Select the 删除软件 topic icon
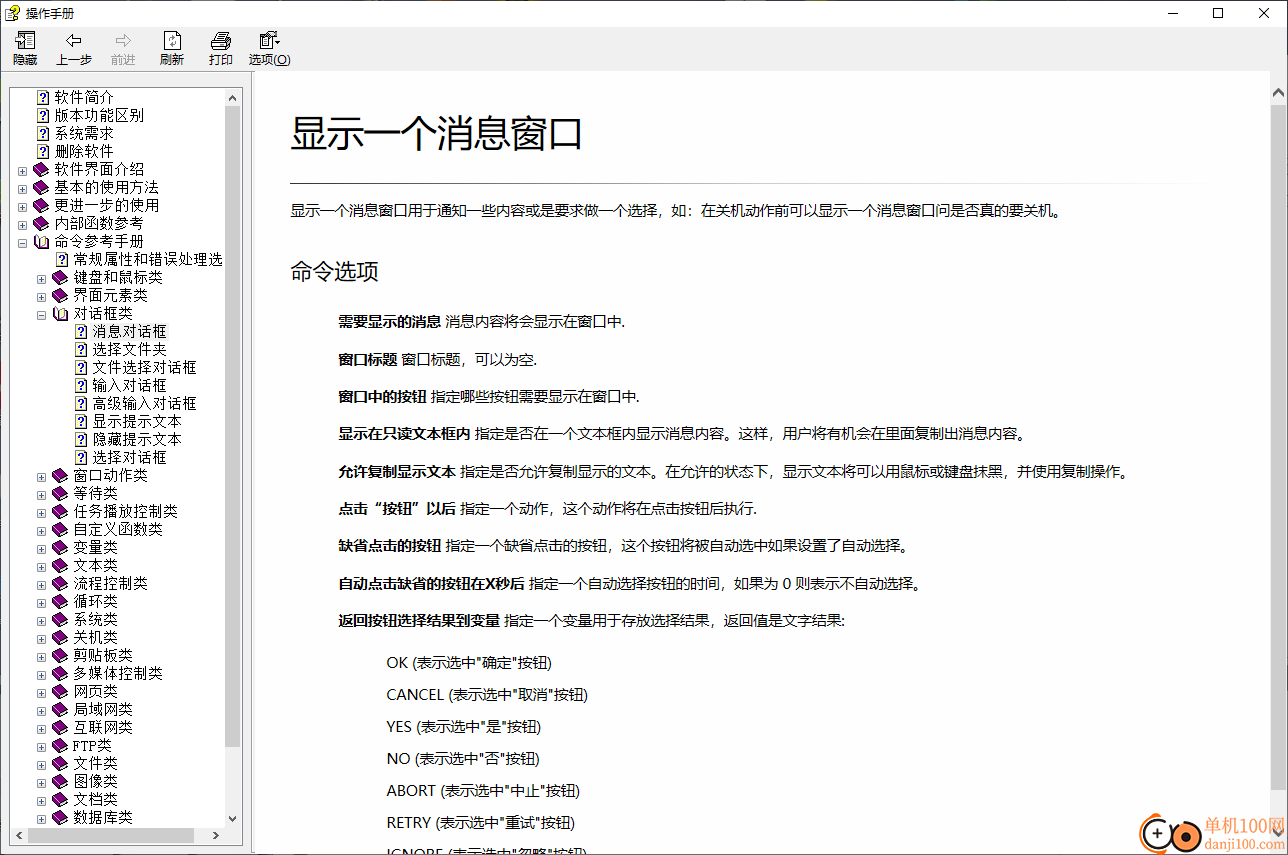Image resolution: width=1288 pixels, height=855 pixels. pos(43,151)
